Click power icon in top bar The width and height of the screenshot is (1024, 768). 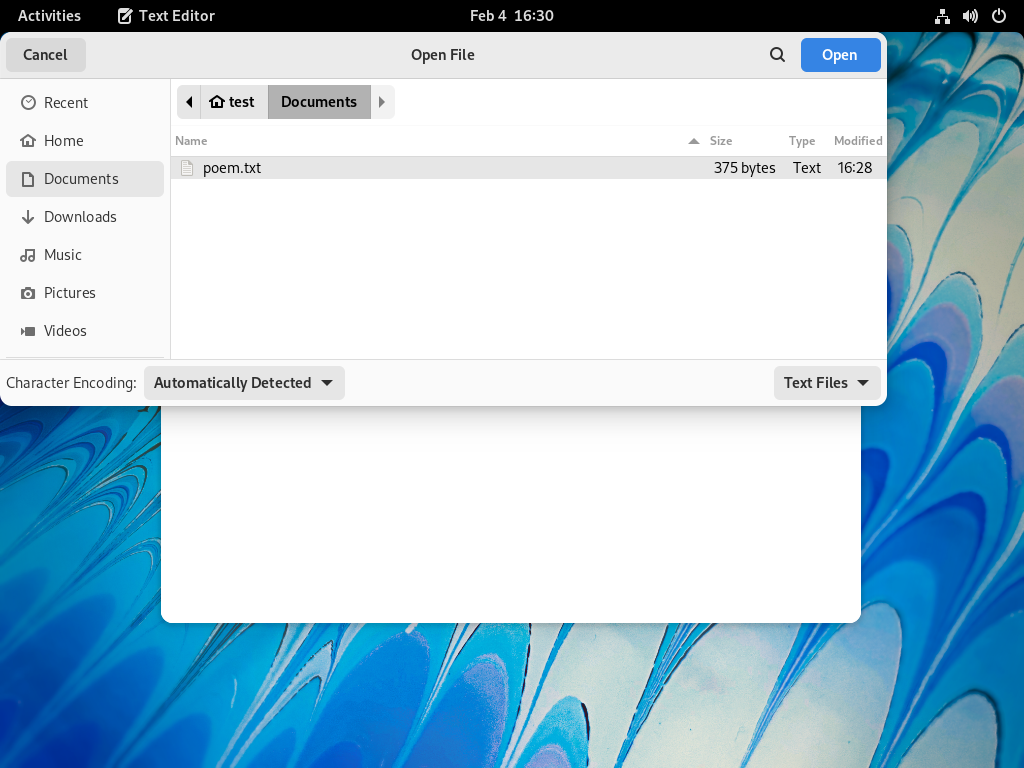tap(999, 16)
